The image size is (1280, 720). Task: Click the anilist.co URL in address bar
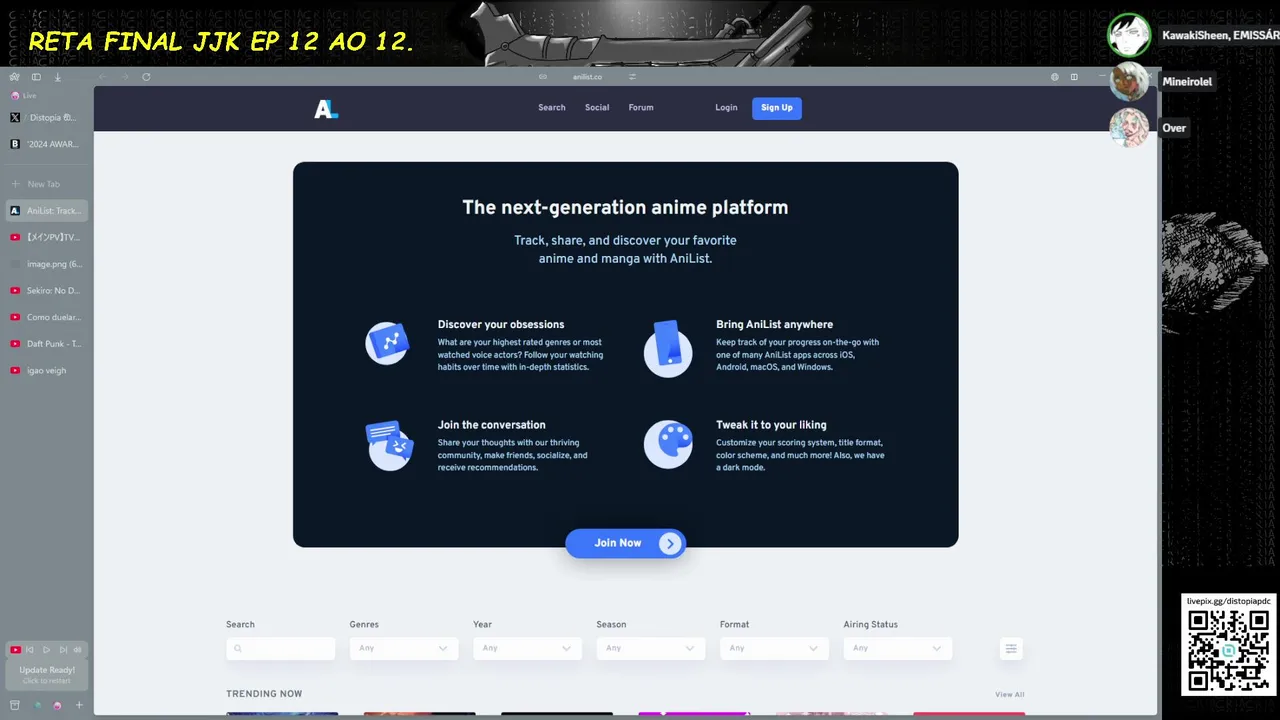588,77
